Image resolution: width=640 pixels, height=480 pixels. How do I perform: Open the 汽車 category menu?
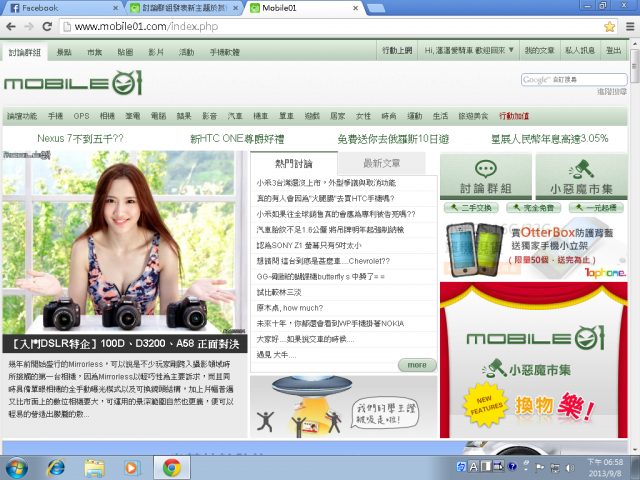click(x=235, y=116)
